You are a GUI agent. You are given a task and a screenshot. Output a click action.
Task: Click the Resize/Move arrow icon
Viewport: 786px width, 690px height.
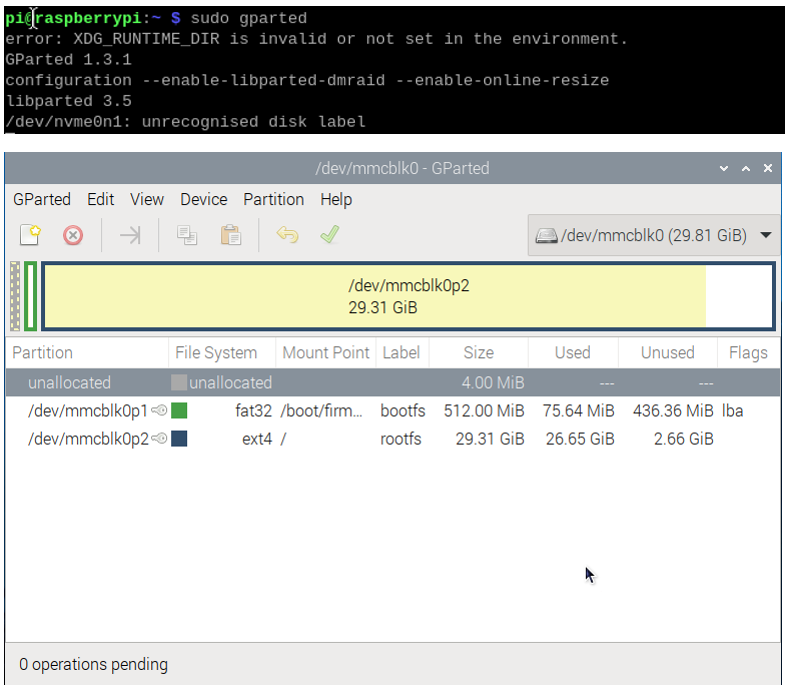[130, 235]
